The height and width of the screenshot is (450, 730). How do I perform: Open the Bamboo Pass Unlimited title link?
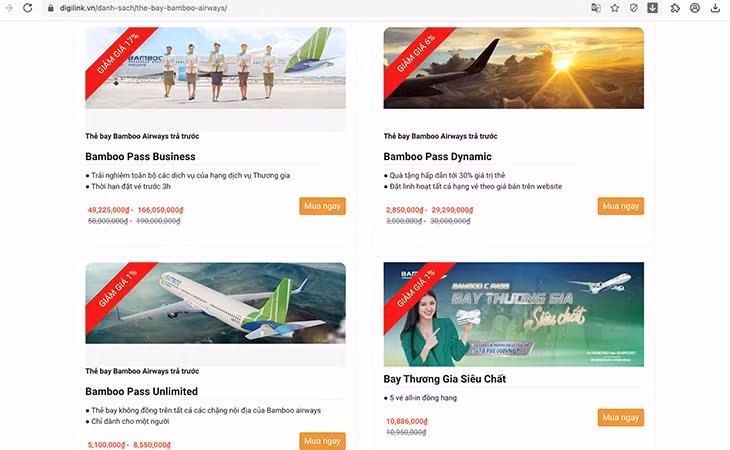141,391
